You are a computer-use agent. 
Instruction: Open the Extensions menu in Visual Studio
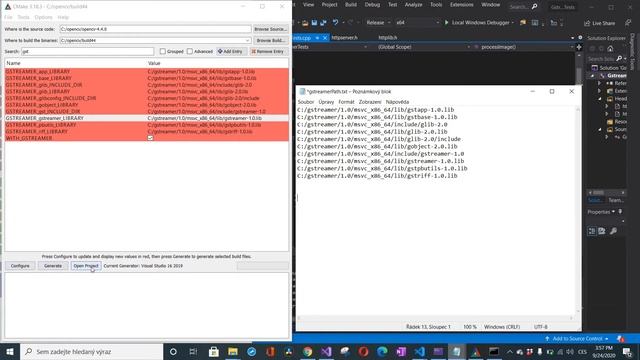click(462, 5)
